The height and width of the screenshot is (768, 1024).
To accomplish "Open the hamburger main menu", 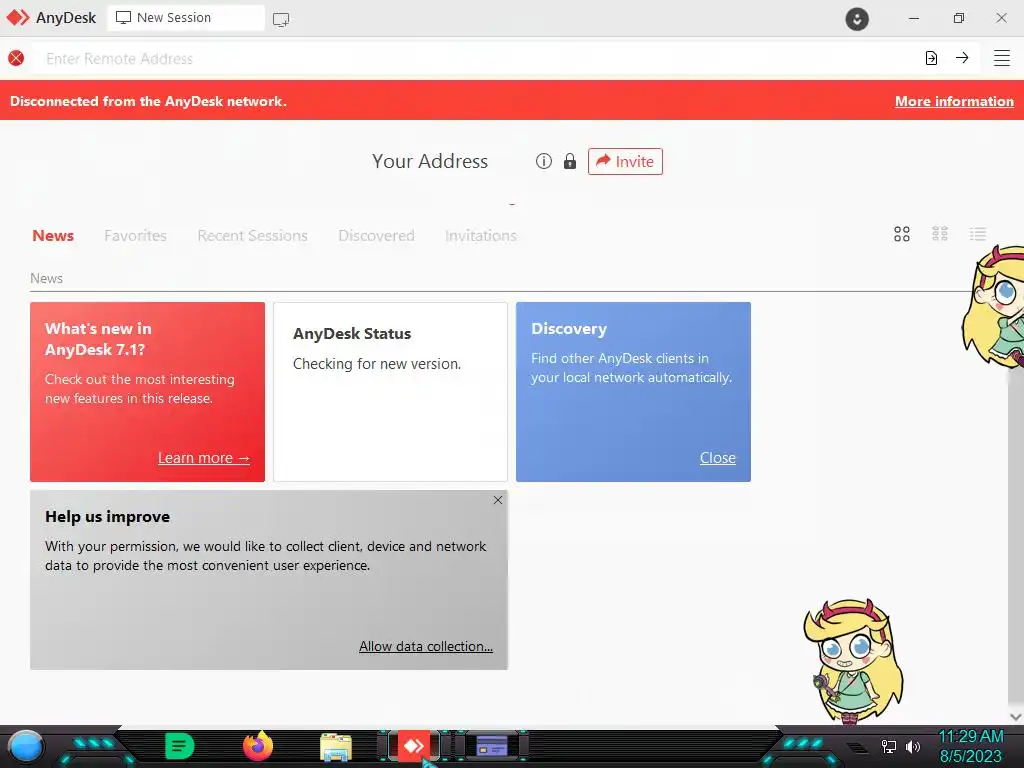I will (1002, 58).
